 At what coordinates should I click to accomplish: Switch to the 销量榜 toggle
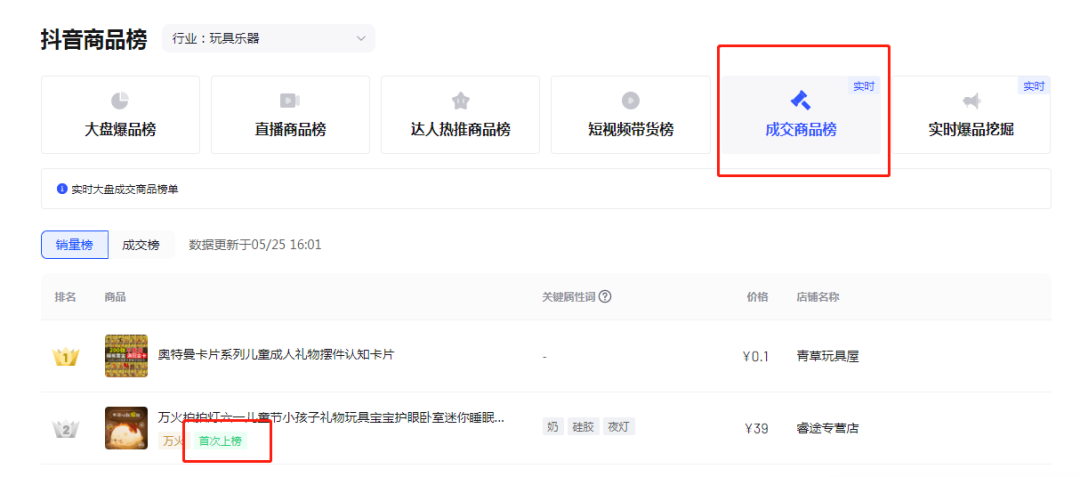(74, 244)
